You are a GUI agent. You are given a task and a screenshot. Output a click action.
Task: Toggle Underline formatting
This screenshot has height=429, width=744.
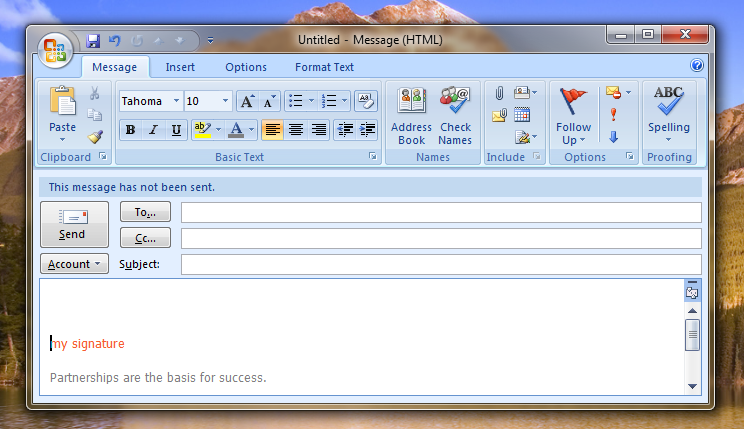click(176, 130)
